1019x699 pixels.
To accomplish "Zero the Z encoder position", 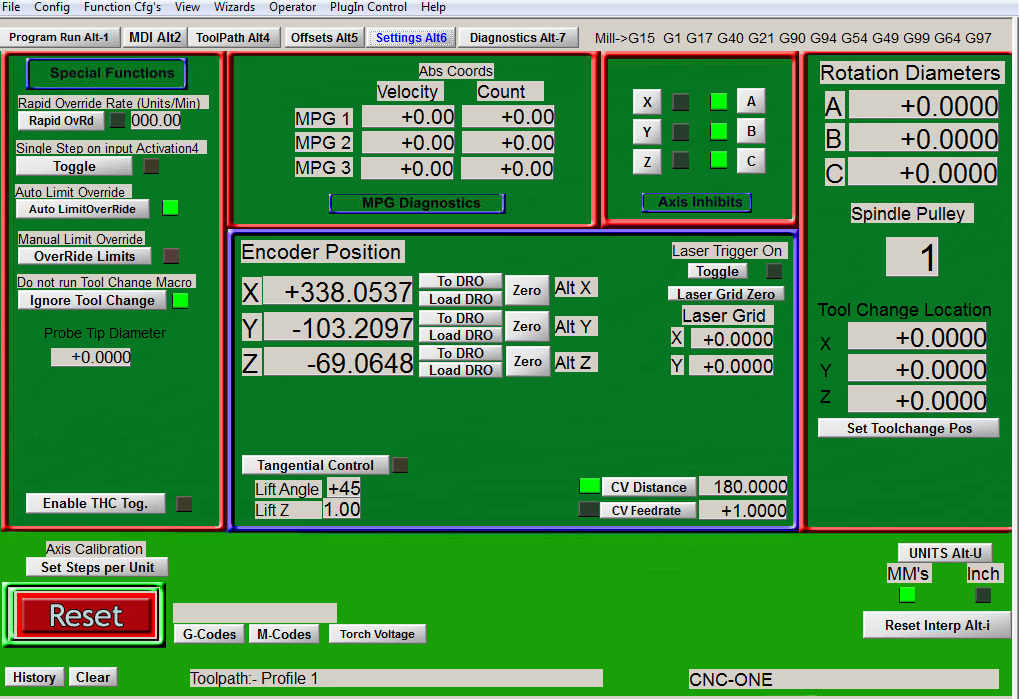I will (526, 361).
